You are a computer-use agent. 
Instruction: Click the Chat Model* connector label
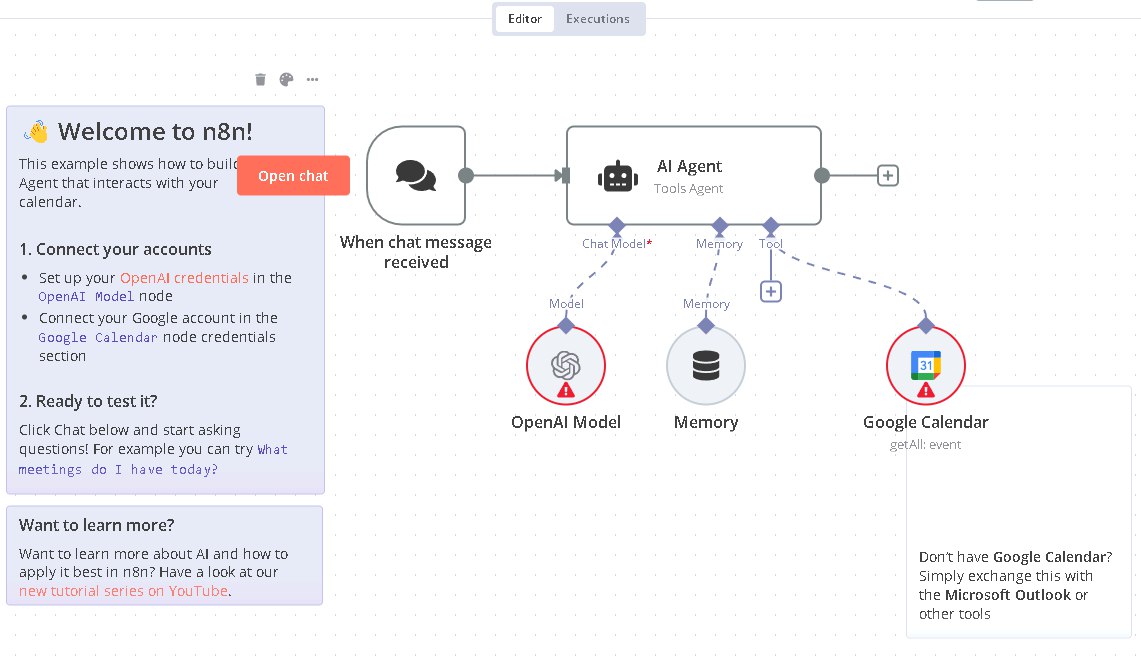[617, 244]
